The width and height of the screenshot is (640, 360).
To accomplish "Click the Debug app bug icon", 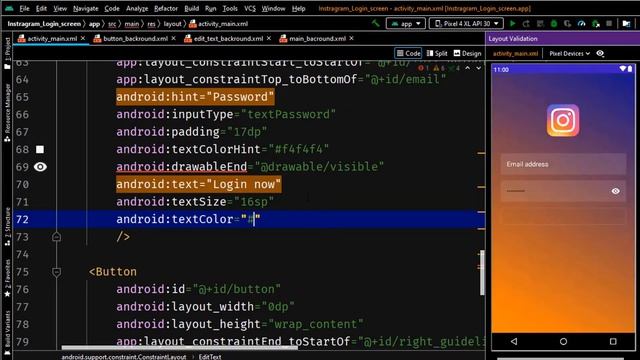I will point(554,24).
